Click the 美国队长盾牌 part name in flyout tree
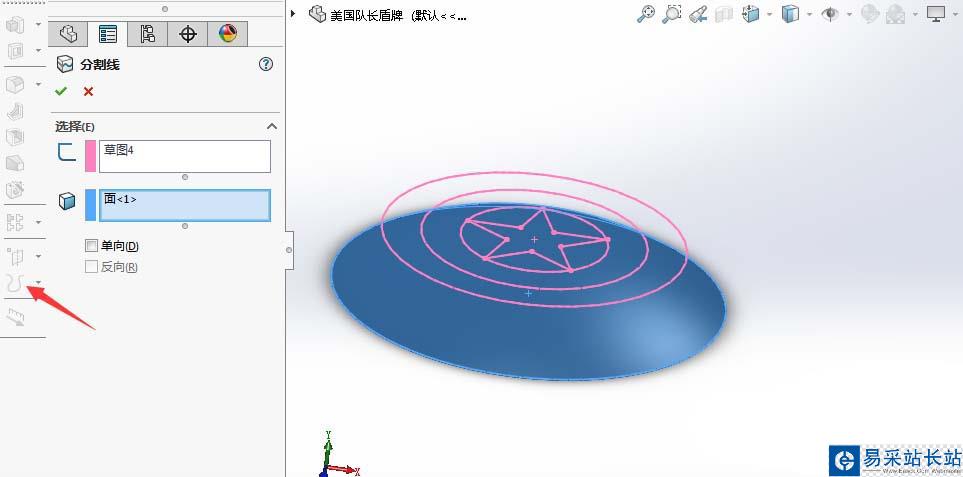This screenshot has height=477, width=963. pos(365,15)
